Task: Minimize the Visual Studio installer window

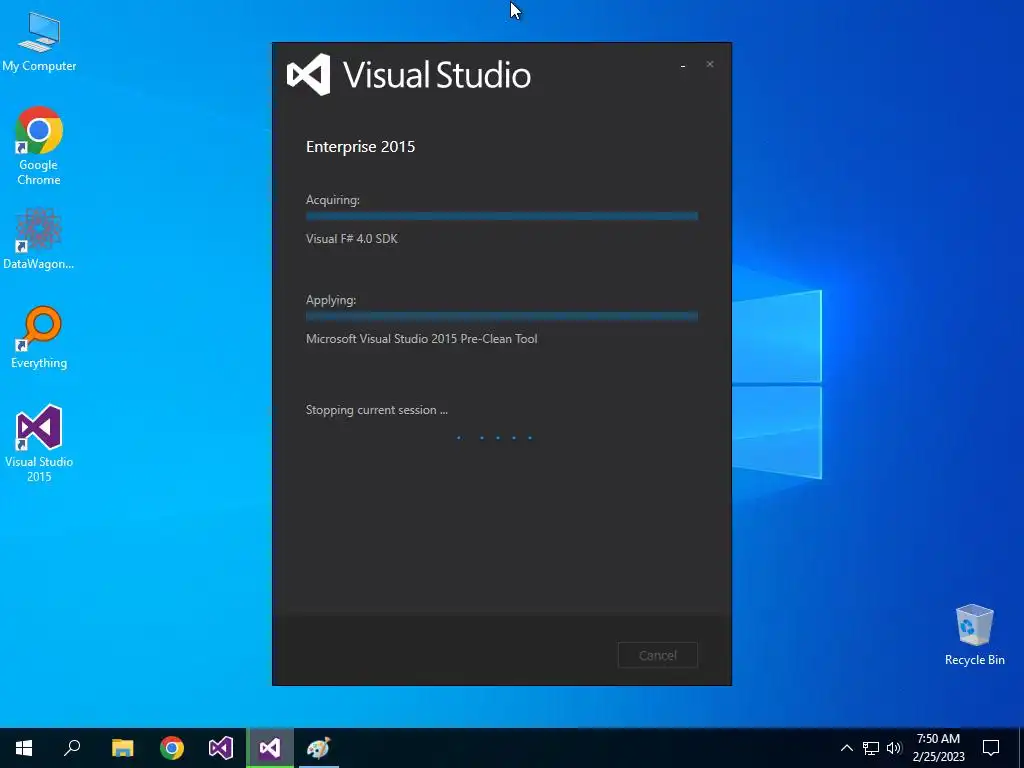Action: point(683,65)
